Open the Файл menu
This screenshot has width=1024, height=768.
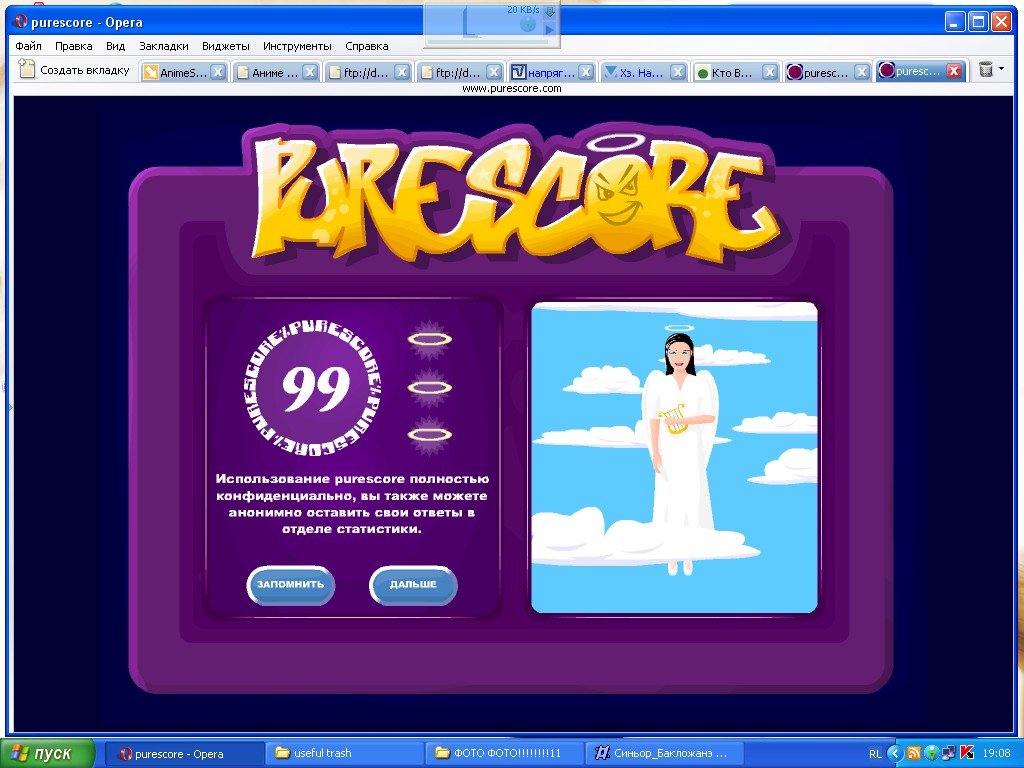pos(28,46)
